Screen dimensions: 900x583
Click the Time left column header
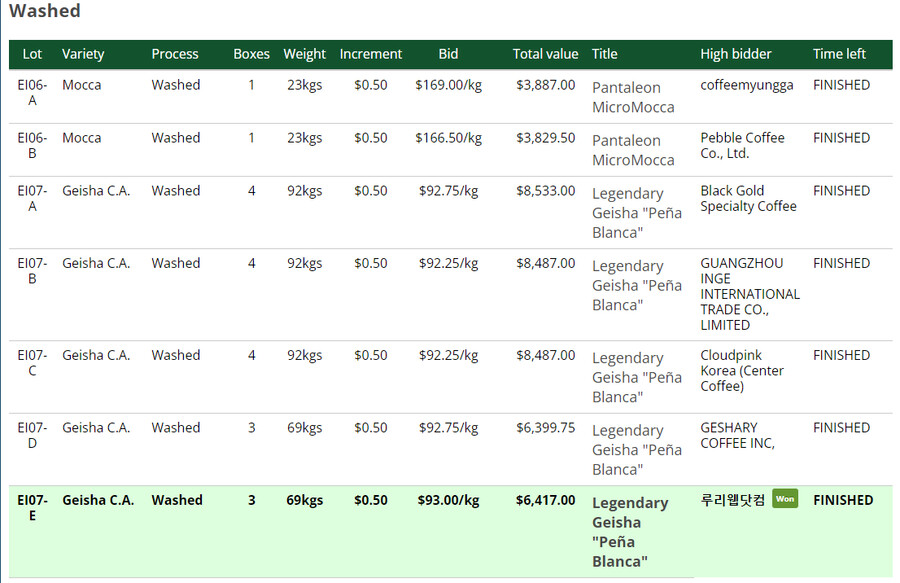839,54
